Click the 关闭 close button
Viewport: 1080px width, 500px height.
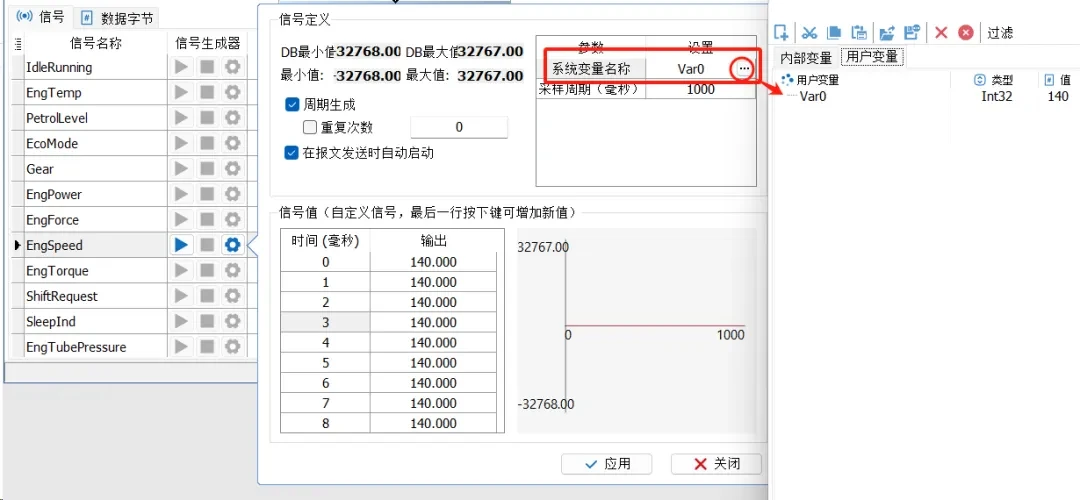pos(716,463)
